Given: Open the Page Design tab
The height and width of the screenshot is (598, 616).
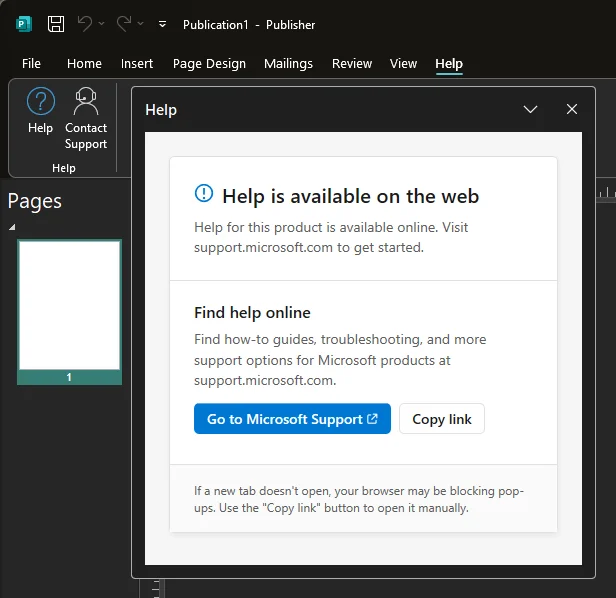Looking at the screenshot, I should point(209,64).
